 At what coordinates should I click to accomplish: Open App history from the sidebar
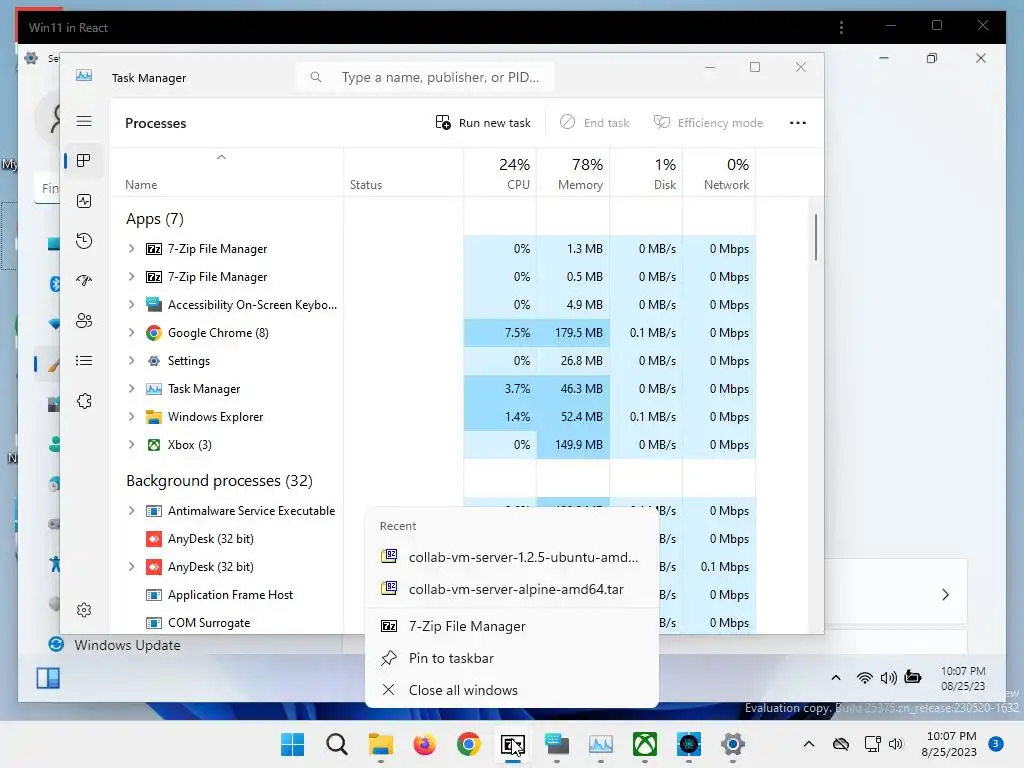84,241
